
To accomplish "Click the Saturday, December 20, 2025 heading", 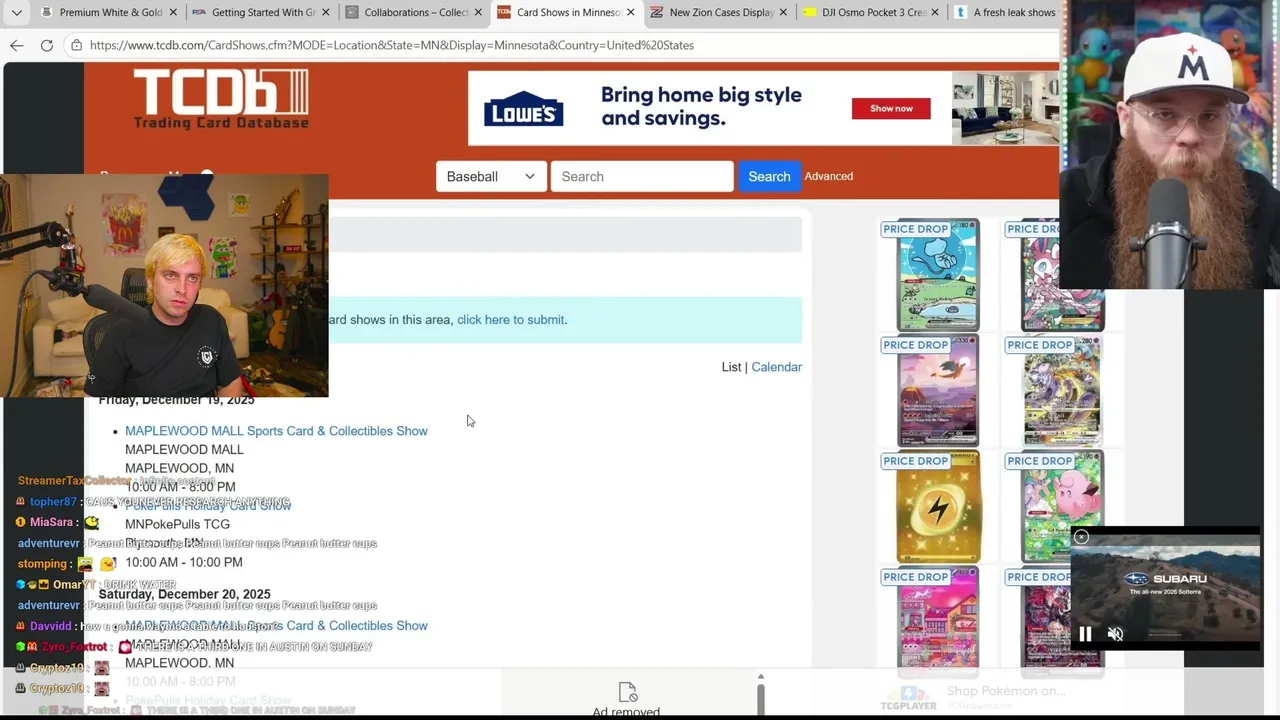I will [x=185, y=594].
